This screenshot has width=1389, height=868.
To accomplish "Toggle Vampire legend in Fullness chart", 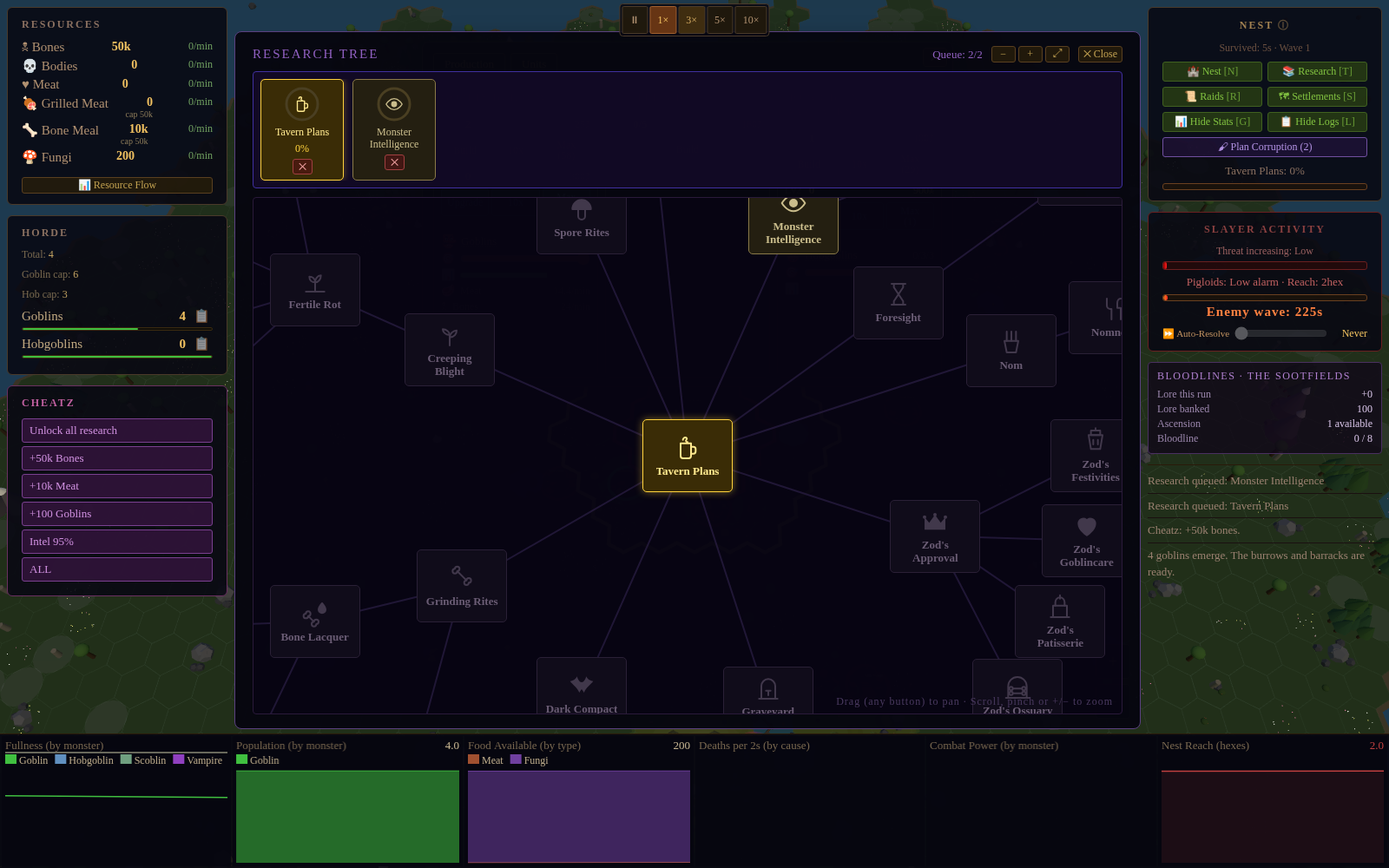I will pyautogui.click(x=198, y=759).
